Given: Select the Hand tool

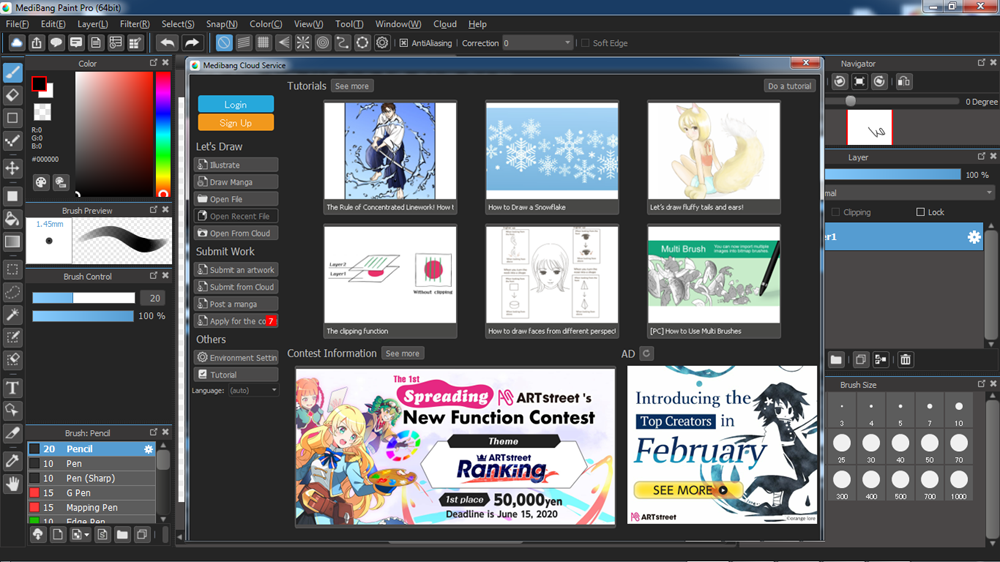Looking at the screenshot, I should tap(12, 484).
